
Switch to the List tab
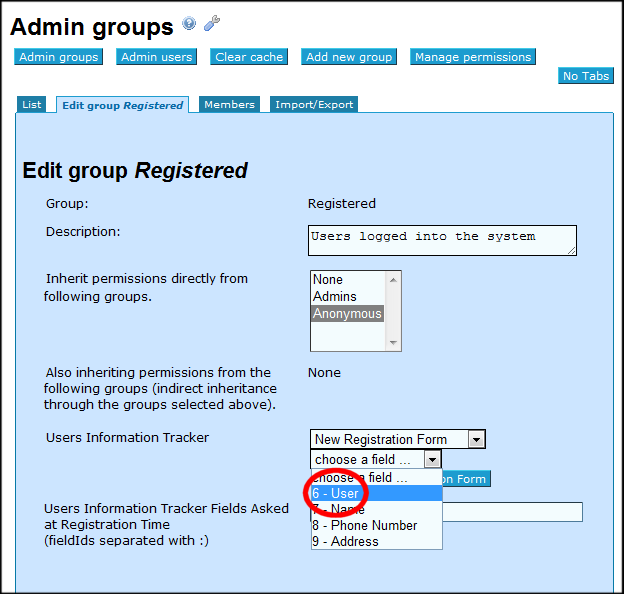click(x=32, y=105)
